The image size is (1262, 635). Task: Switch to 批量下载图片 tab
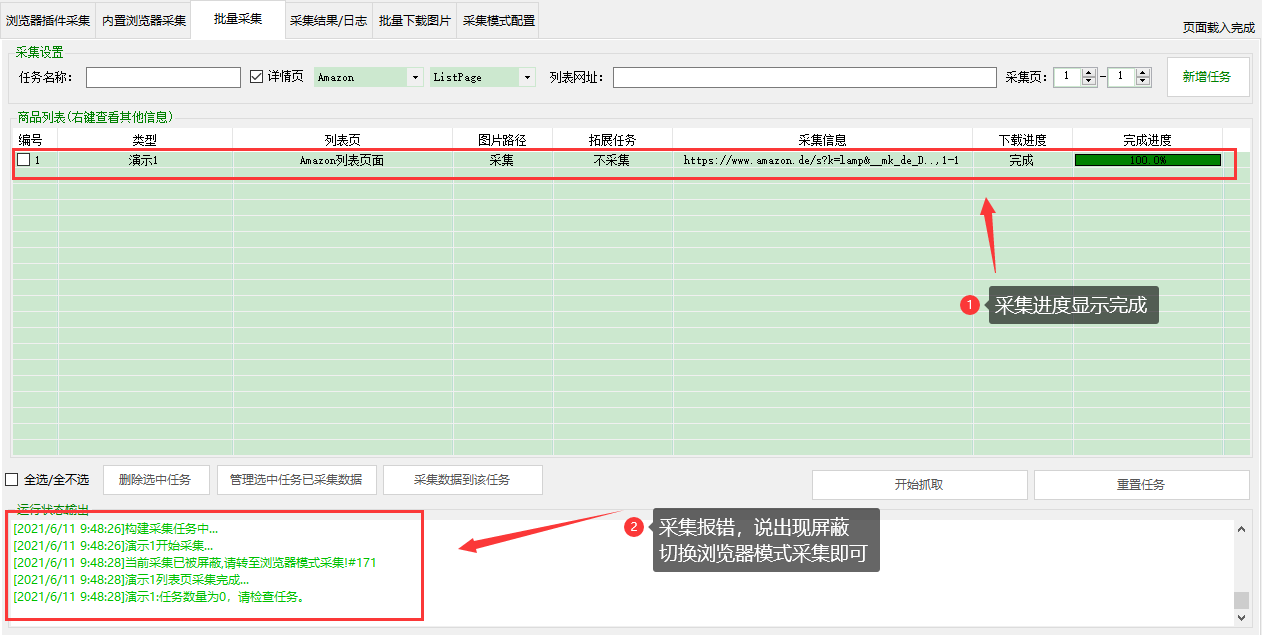coord(414,20)
